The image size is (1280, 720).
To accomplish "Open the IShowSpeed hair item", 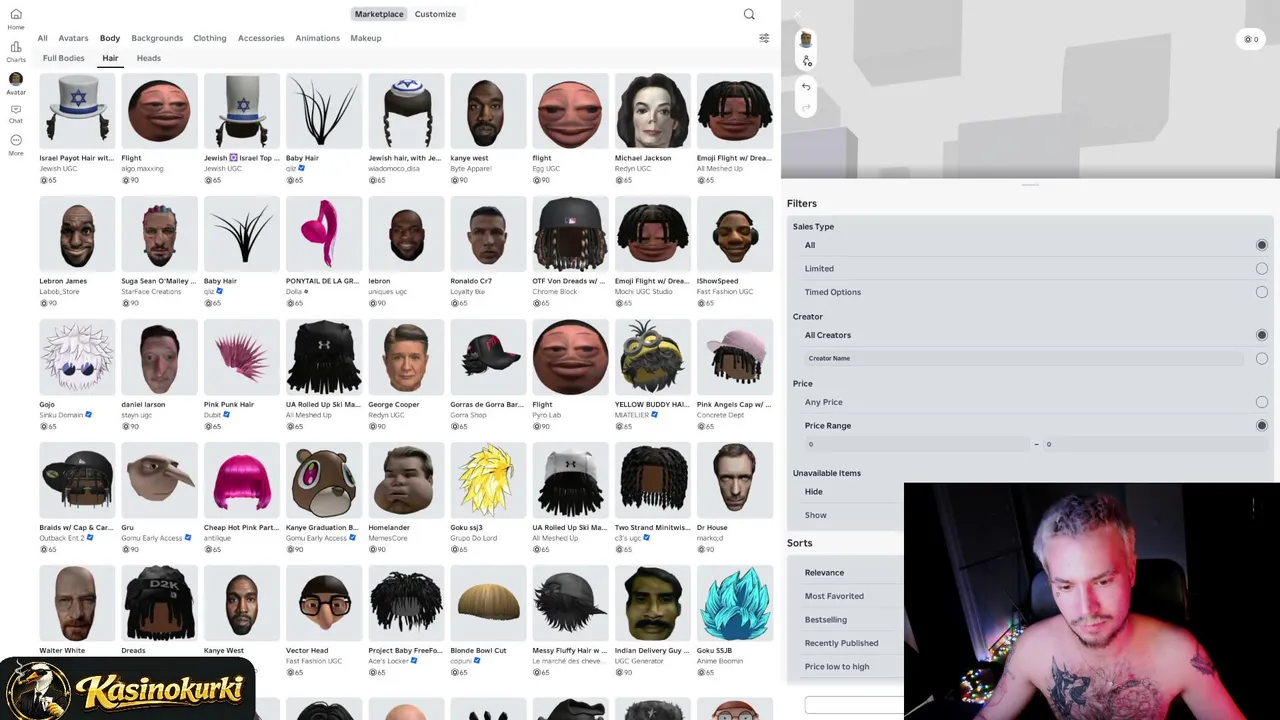I will click(x=735, y=252).
